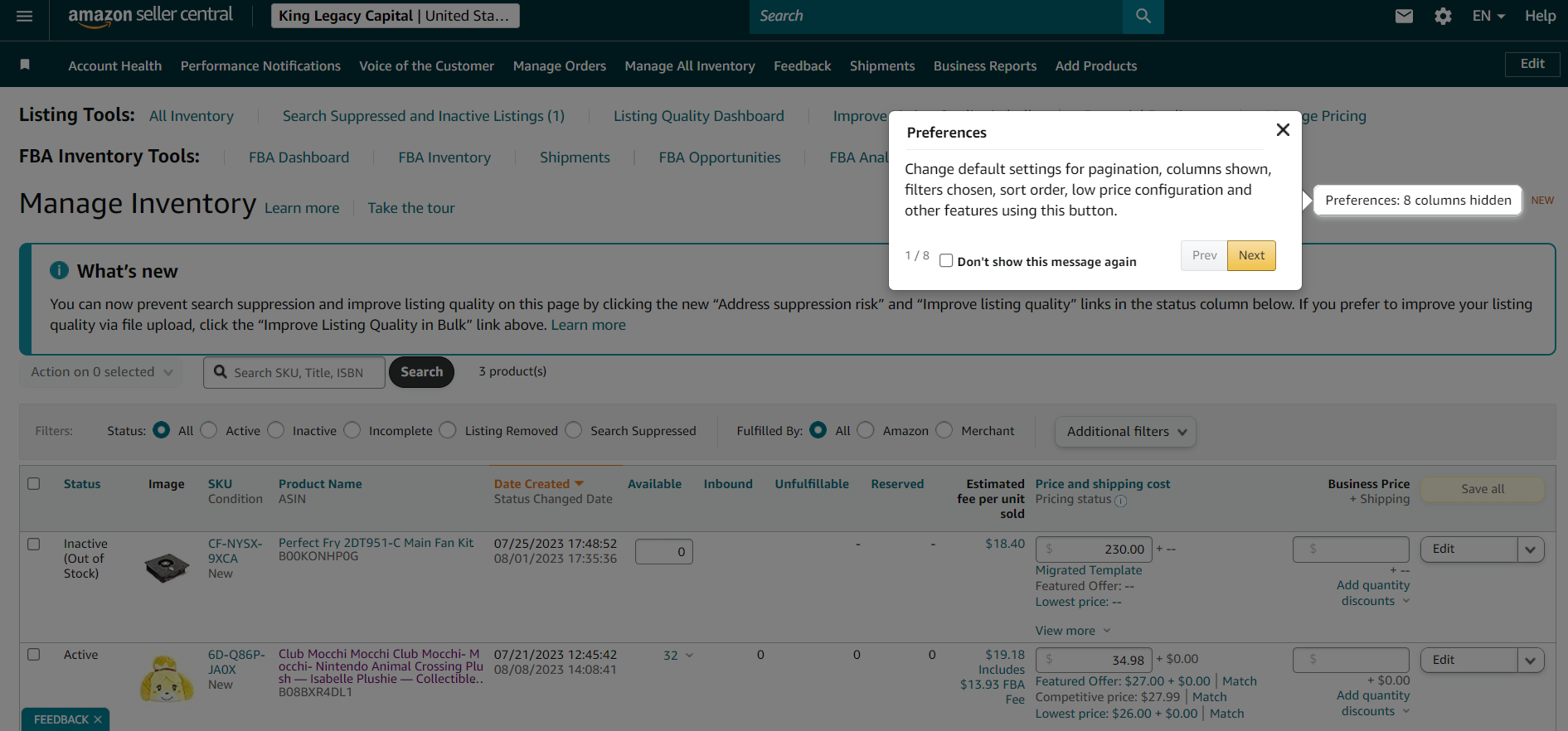Click Preferences: 8 columns hidden button
The height and width of the screenshot is (731, 1568).
tap(1418, 200)
